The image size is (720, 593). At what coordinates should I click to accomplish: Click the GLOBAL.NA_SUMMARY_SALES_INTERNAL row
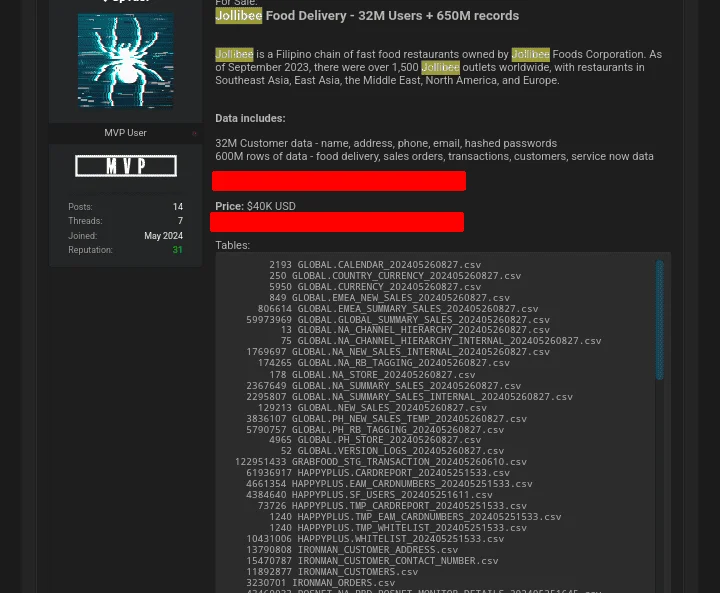410,397
